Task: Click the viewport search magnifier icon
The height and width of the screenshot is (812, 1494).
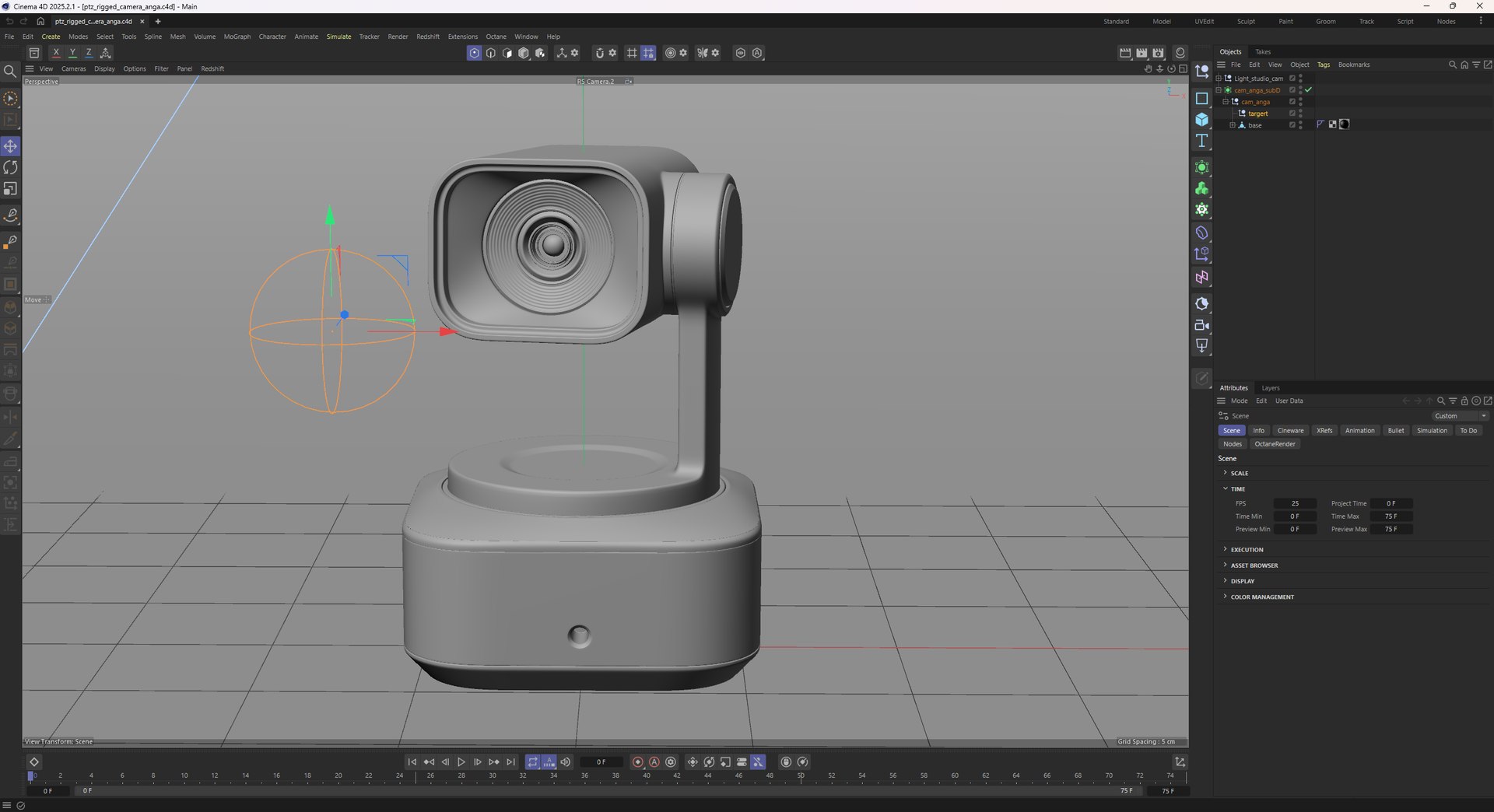Action: pyautogui.click(x=10, y=72)
